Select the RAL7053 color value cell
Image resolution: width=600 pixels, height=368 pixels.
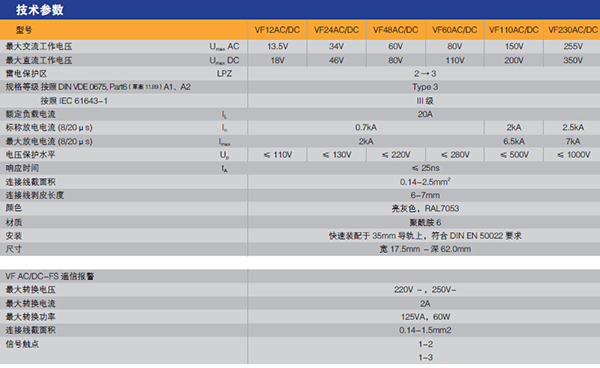click(x=424, y=208)
